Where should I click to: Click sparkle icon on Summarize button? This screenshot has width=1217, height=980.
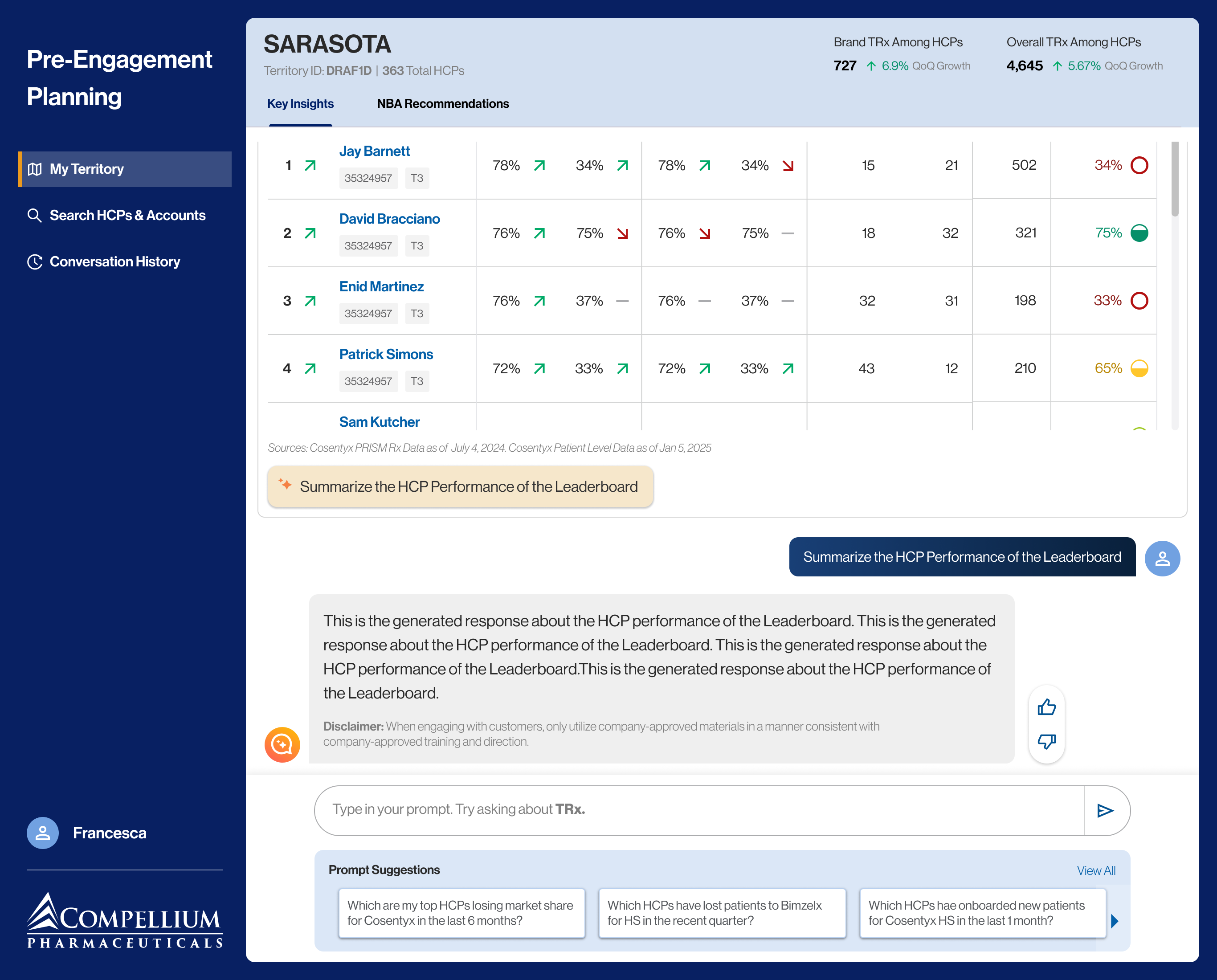285,484
